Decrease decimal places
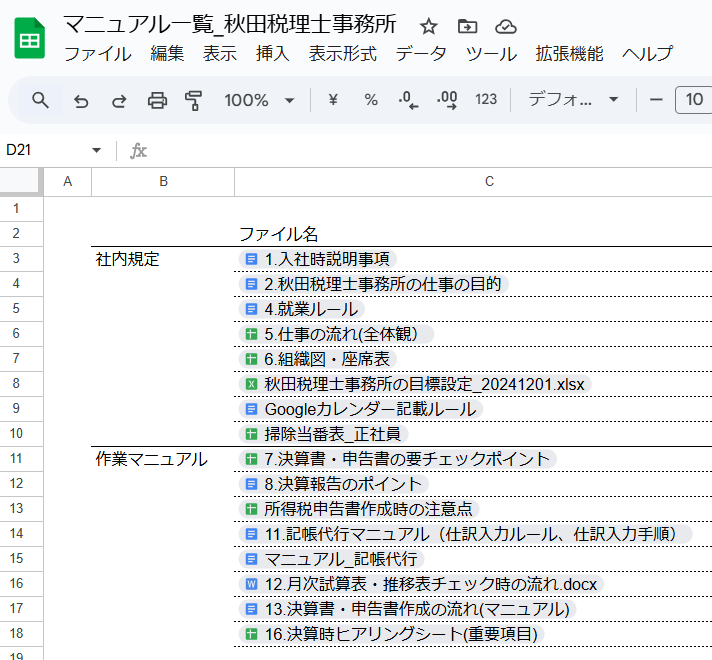 tap(408, 99)
